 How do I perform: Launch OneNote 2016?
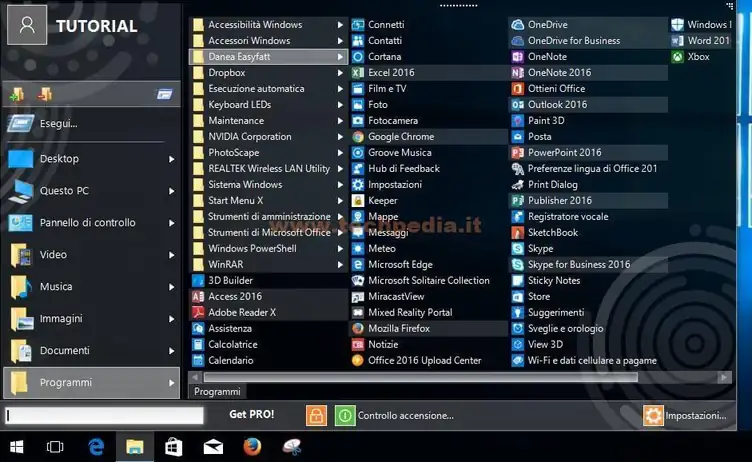click(x=588, y=72)
